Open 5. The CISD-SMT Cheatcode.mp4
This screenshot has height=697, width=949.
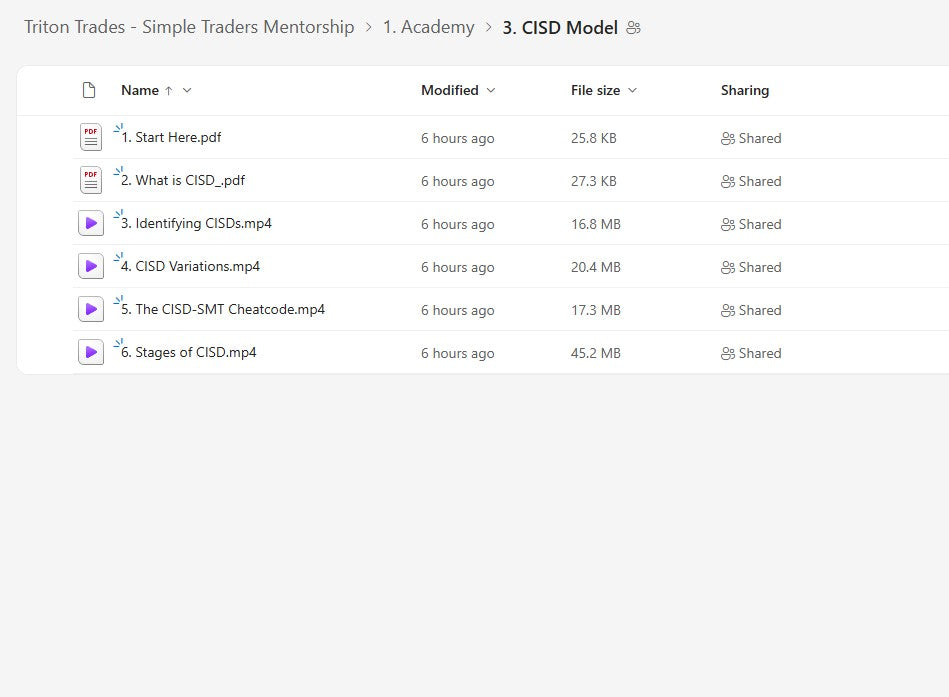(x=223, y=310)
